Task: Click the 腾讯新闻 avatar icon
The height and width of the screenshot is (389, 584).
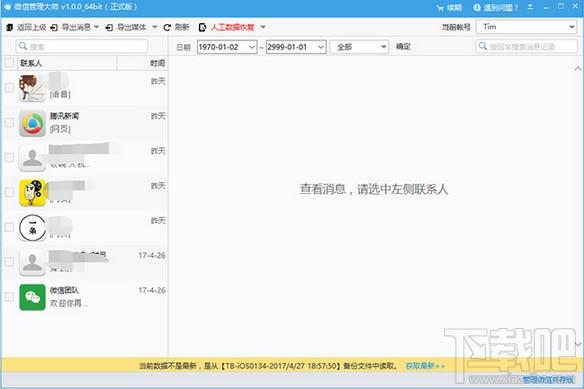Action: [32, 123]
